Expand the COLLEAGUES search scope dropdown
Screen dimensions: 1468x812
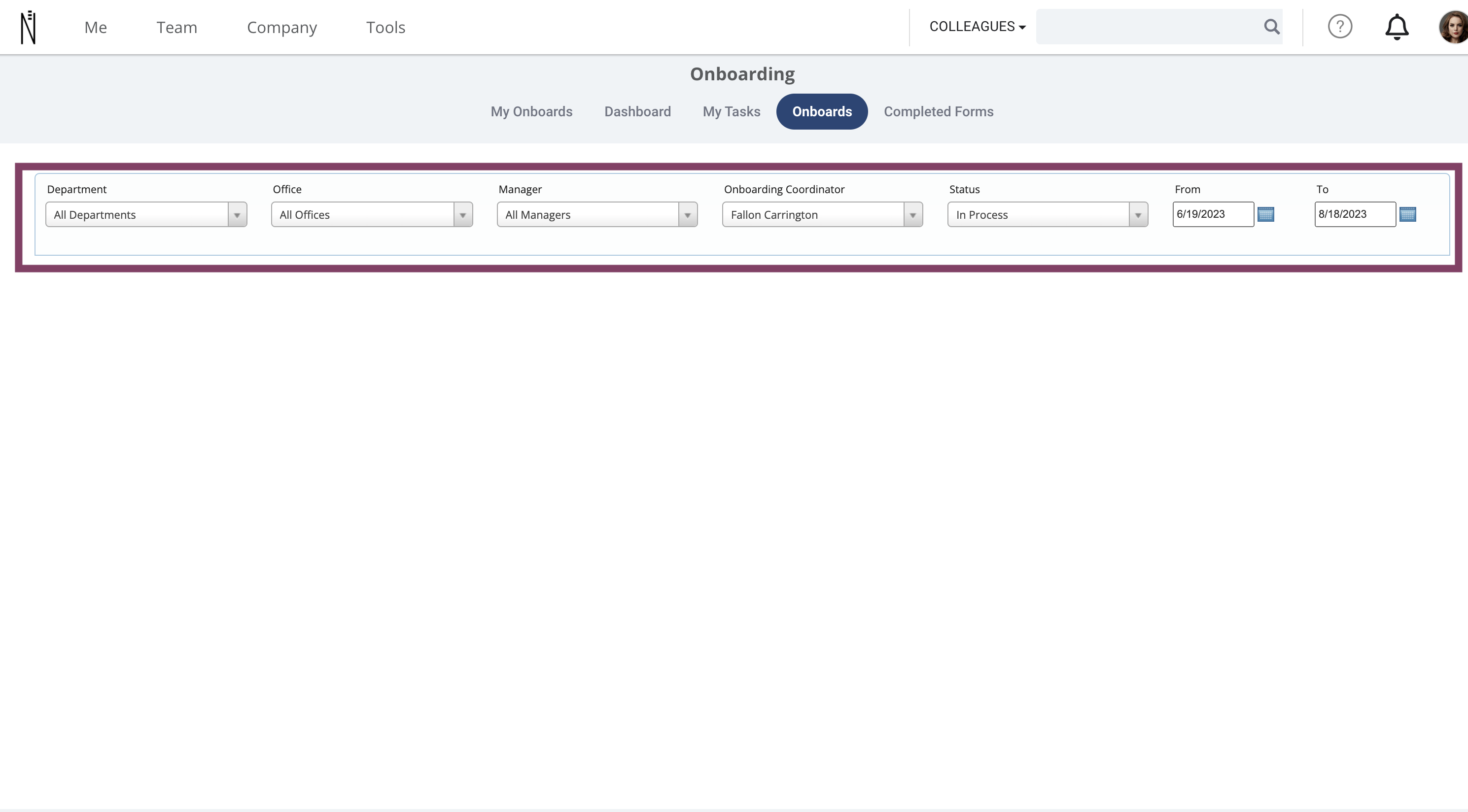(978, 27)
